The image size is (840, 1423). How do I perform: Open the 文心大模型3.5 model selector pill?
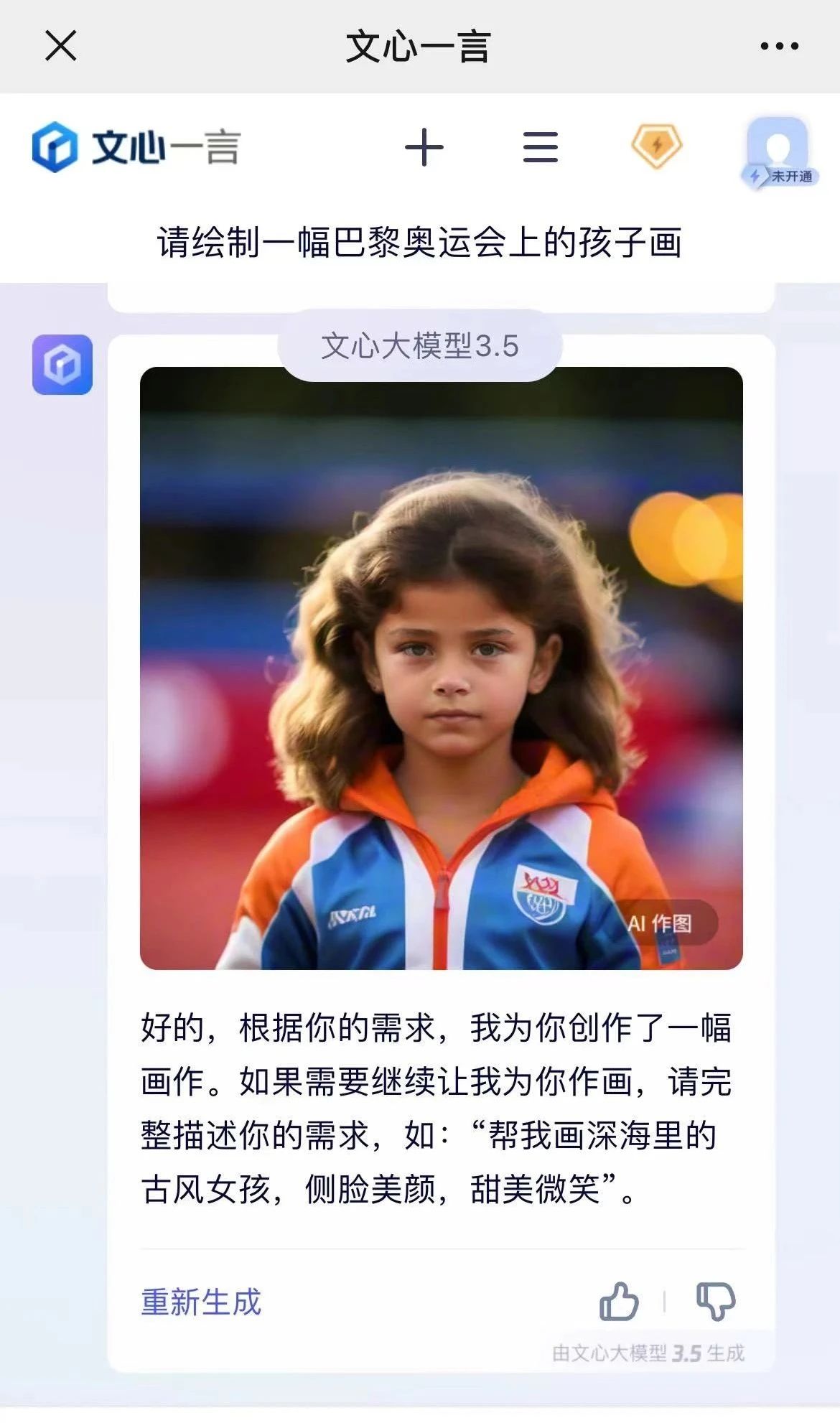click(x=420, y=346)
